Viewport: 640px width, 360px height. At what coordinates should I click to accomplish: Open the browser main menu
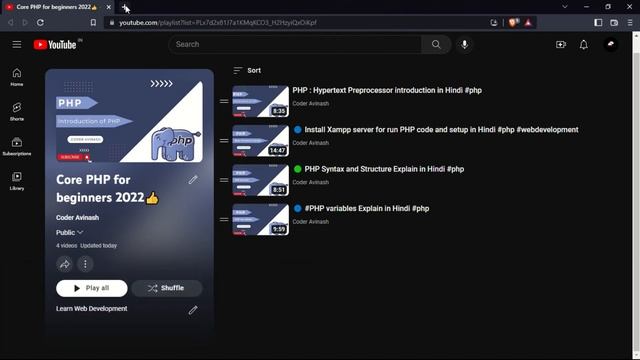tap(630, 22)
